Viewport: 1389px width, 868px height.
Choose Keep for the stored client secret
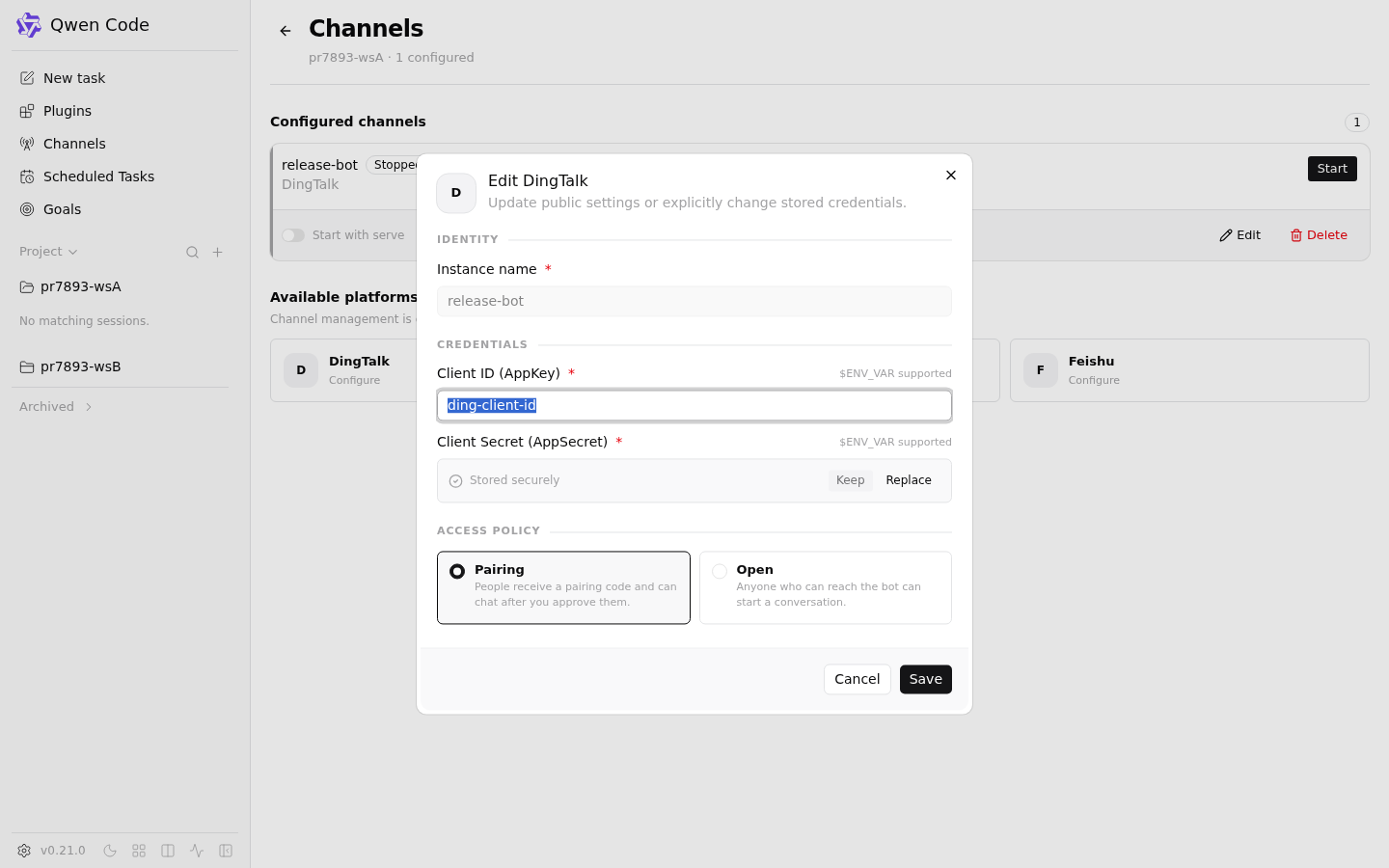pyautogui.click(x=850, y=480)
